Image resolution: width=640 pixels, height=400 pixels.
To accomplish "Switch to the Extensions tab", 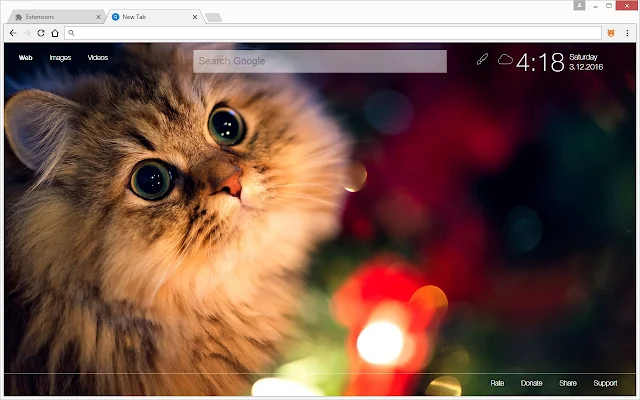I will tap(55, 17).
